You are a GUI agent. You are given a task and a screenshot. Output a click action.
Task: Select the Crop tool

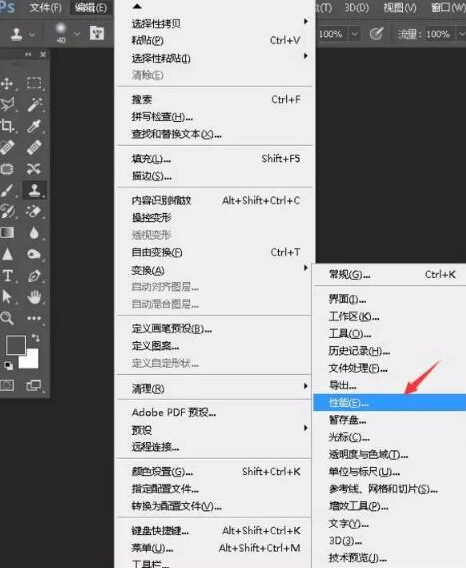(x=7, y=126)
